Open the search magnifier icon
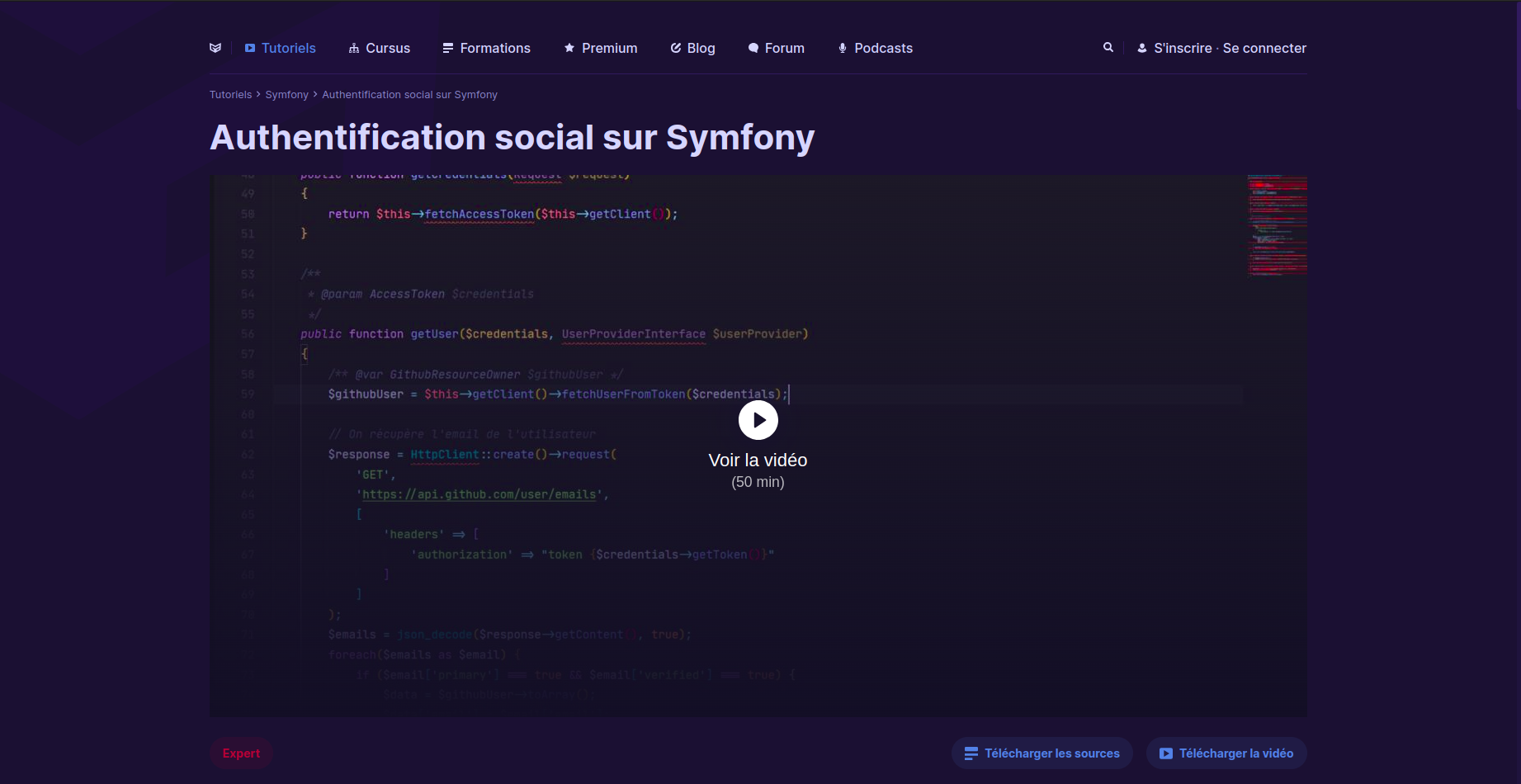This screenshot has width=1521, height=784. (x=1108, y=47)
